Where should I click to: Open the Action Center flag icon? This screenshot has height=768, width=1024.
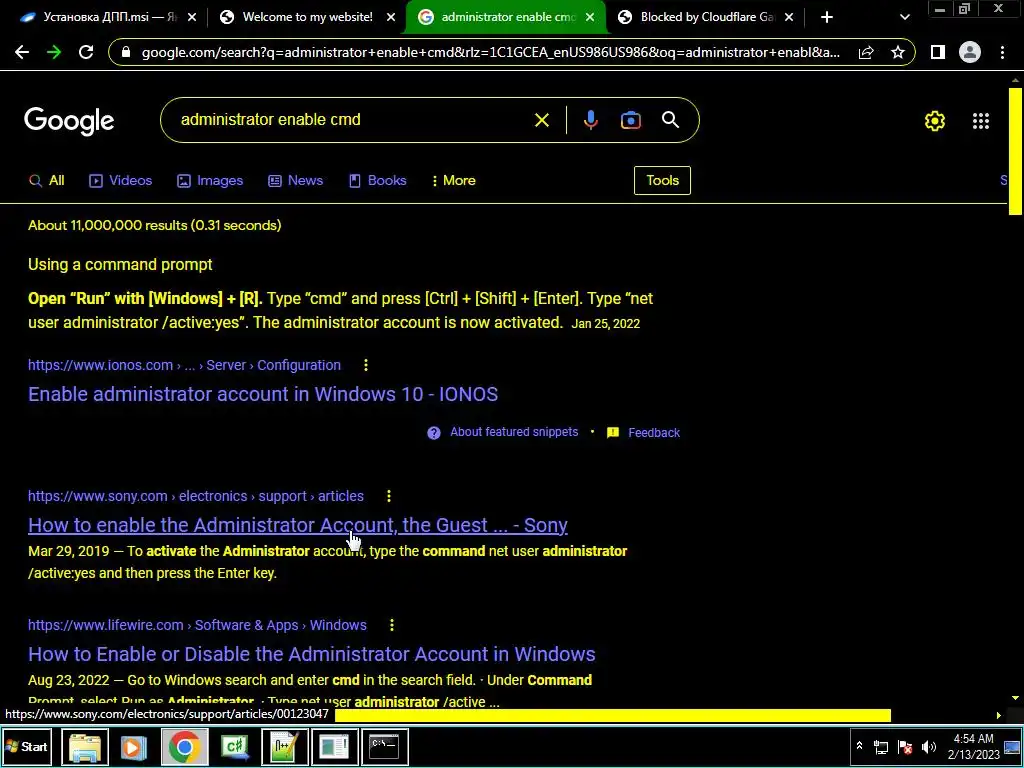pos(905,747)
